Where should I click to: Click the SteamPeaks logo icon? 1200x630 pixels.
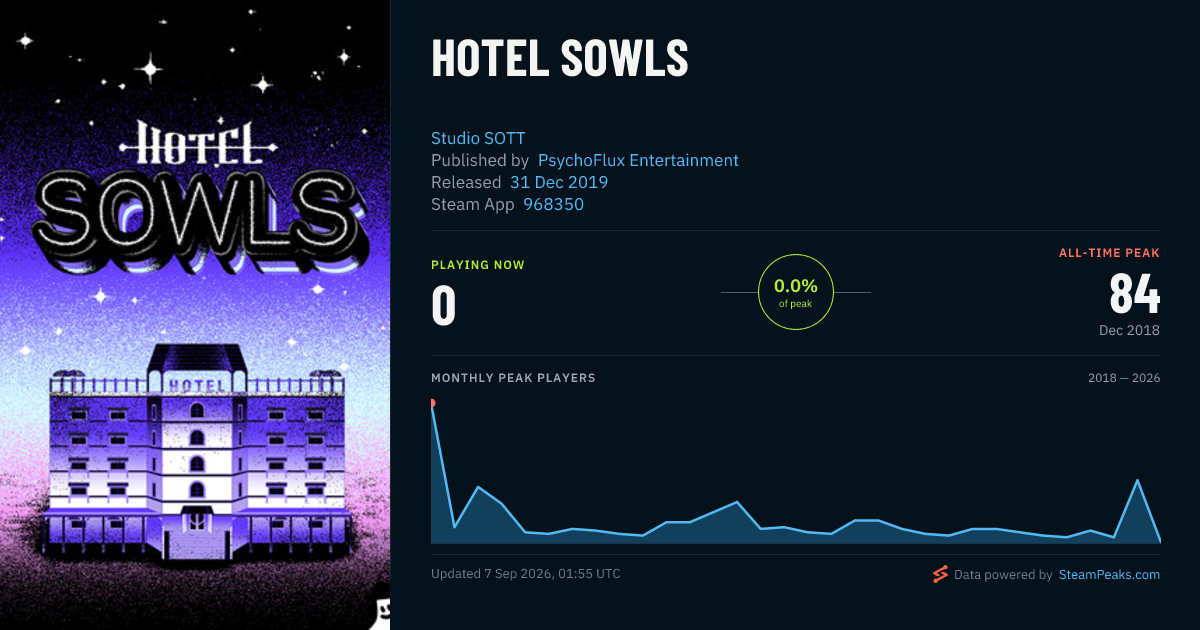(939, 574)
